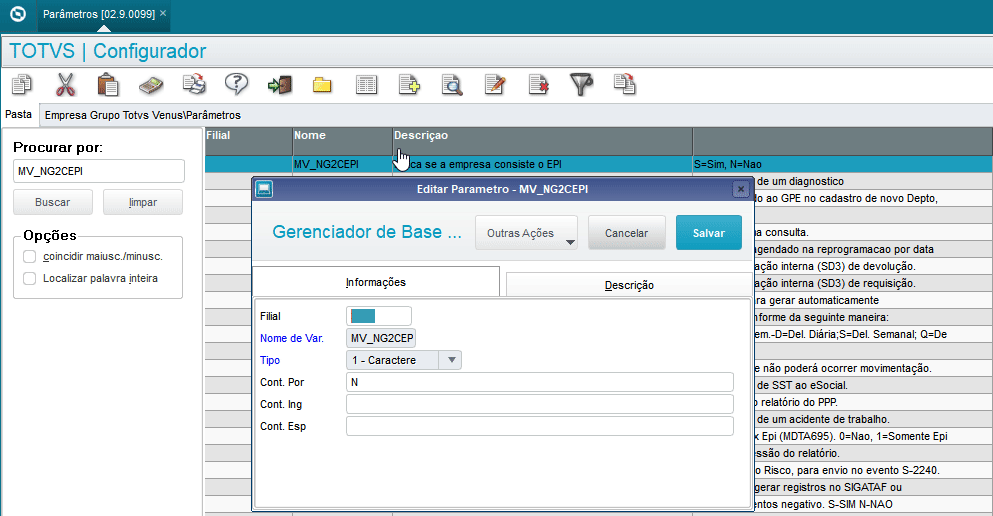Open the Outras Ações dropdown

(526, 233)
